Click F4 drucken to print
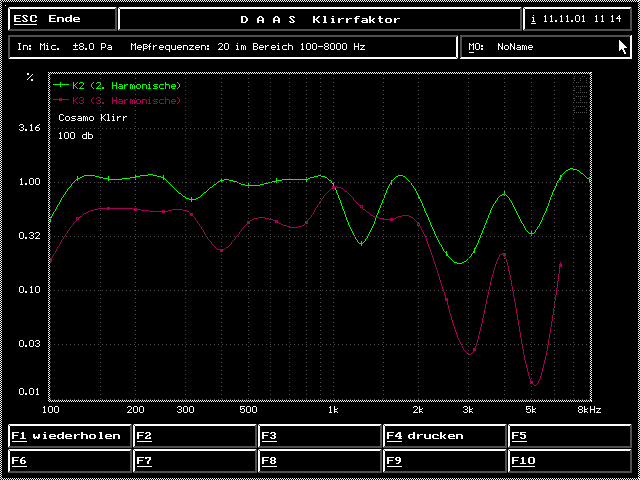Screen dimensions: 640x480 [444, 436]
